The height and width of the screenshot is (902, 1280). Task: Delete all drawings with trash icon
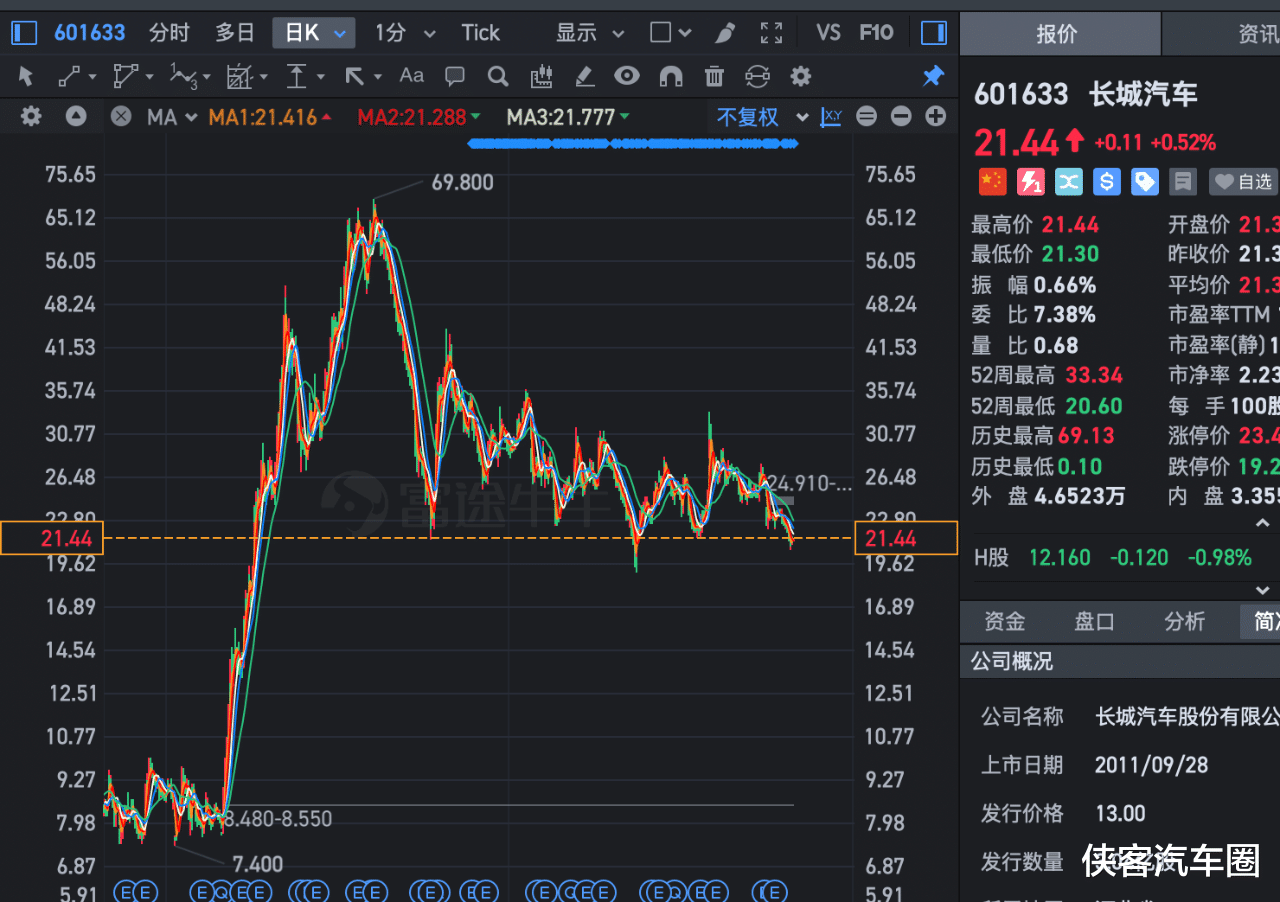pos(714,76)
